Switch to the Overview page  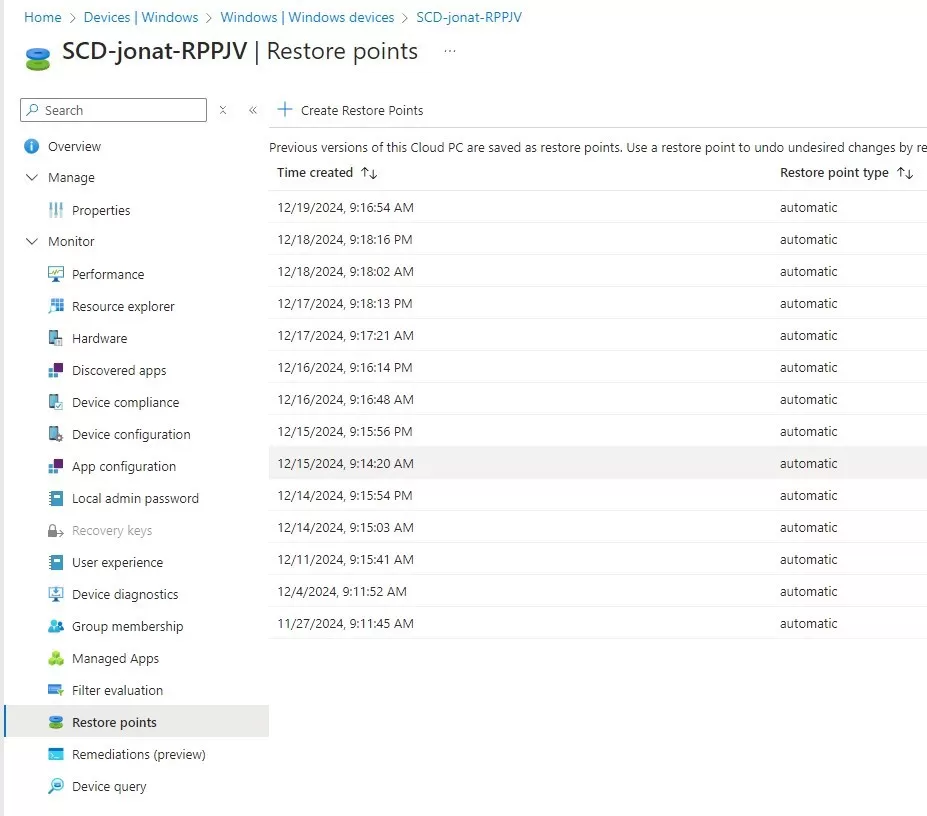[x=72, y=146]
